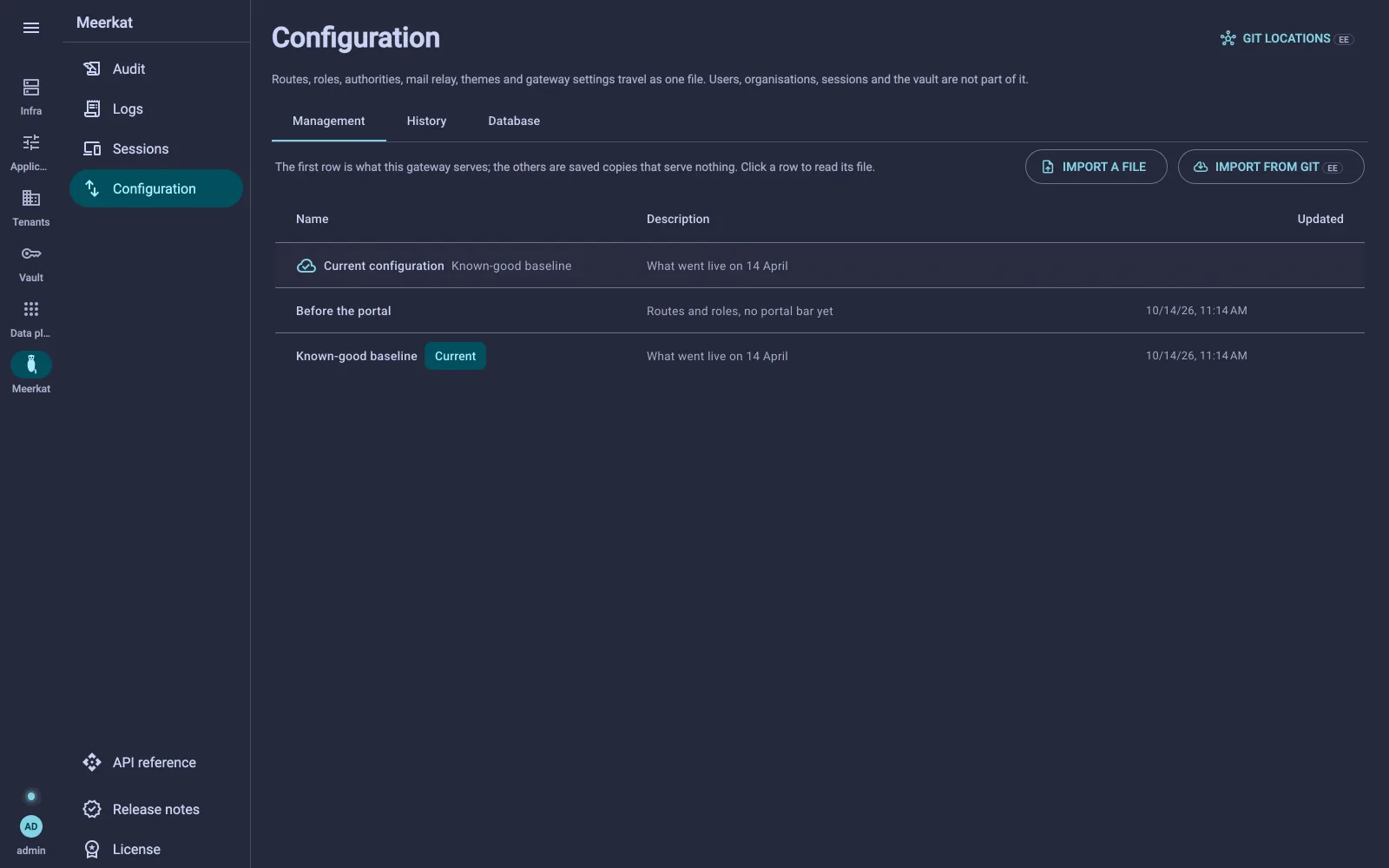Click the Logs icon in sidebar

coord(92,108)
